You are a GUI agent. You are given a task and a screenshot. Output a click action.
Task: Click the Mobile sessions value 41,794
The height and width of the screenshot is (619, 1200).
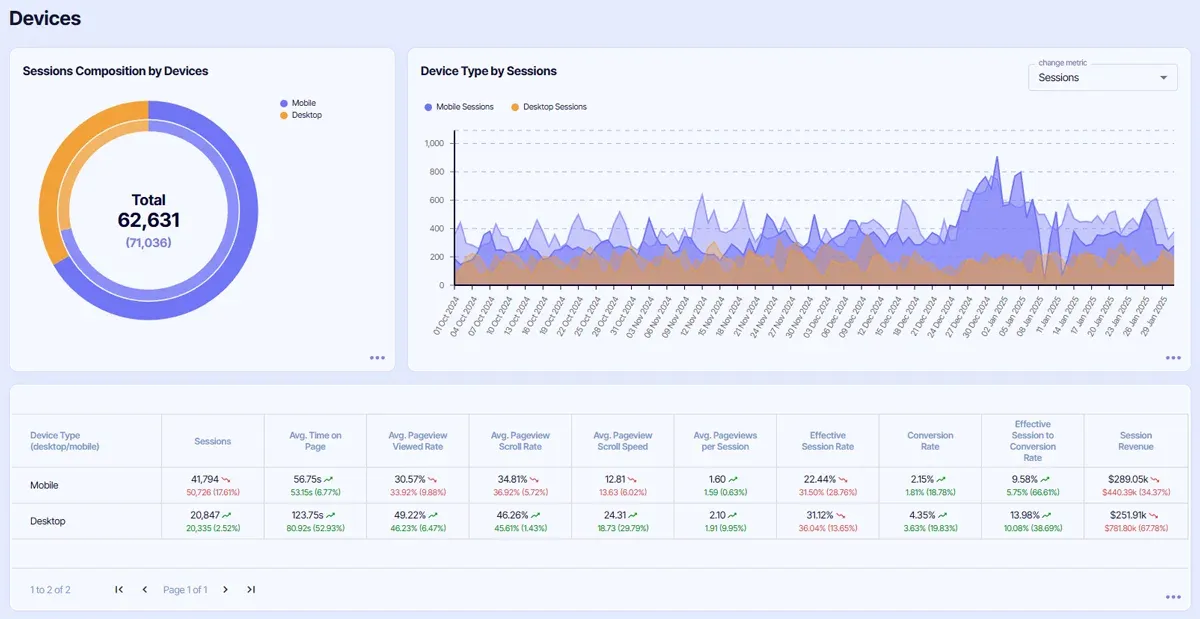[x=205, y=479]
